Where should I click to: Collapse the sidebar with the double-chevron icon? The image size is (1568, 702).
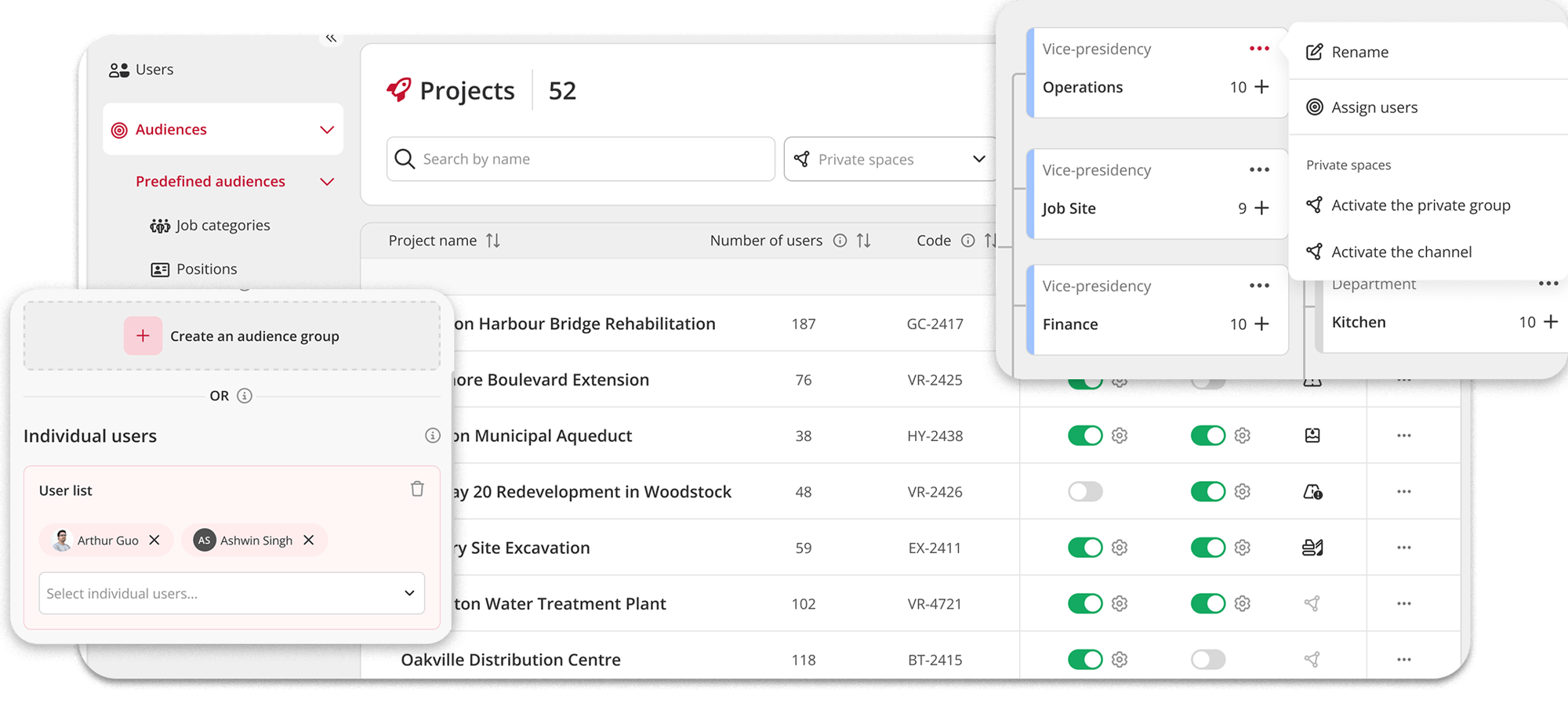331,38
